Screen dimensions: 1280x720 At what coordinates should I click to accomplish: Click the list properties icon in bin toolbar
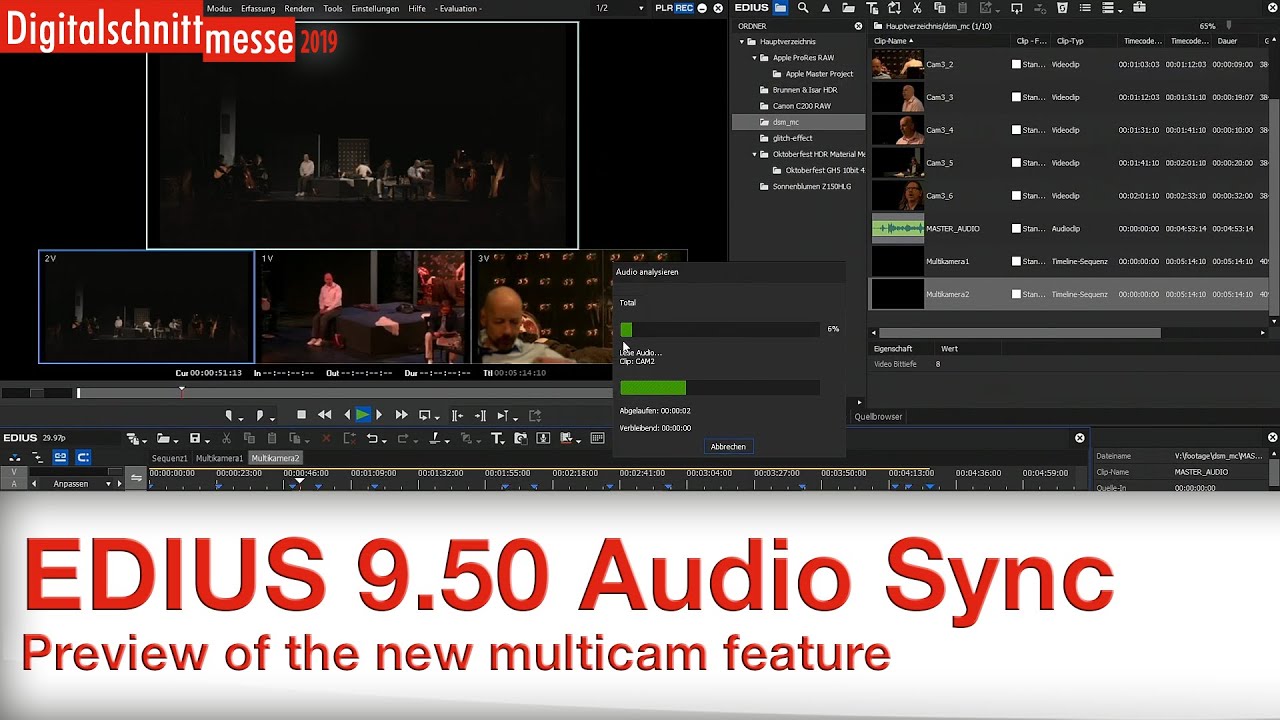click(x=1085, y=8)
